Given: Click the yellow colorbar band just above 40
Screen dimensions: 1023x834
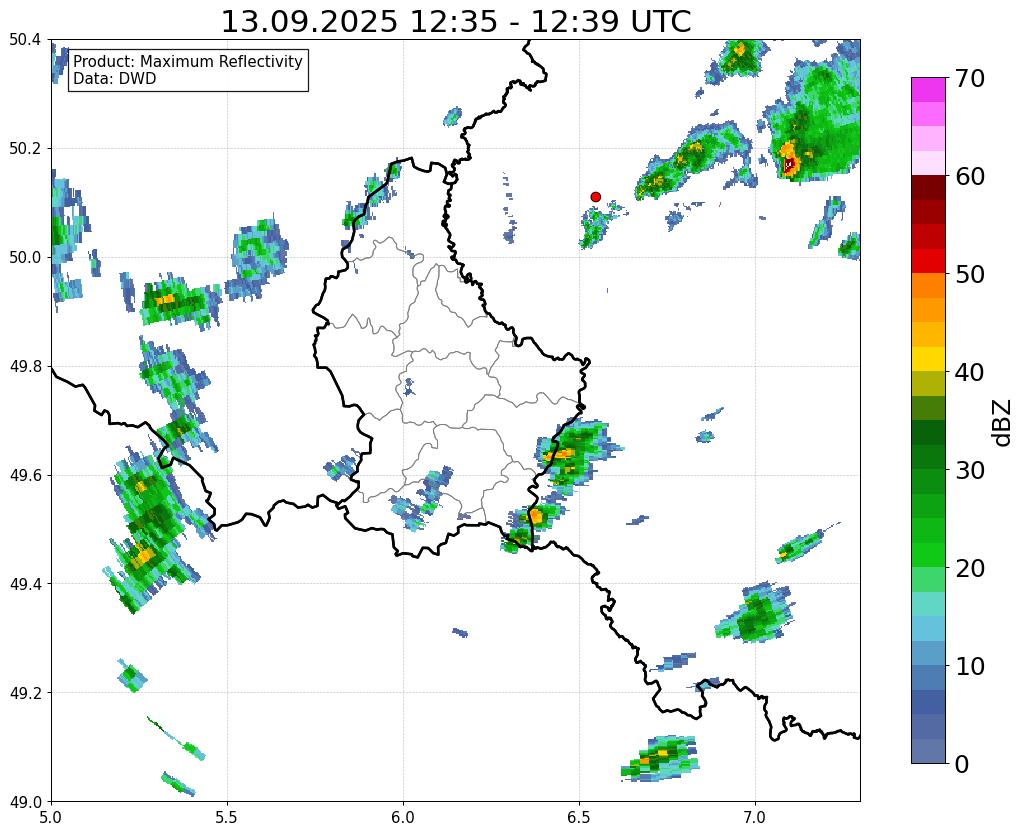Looking at the screenshot, I should coord(928,359).
